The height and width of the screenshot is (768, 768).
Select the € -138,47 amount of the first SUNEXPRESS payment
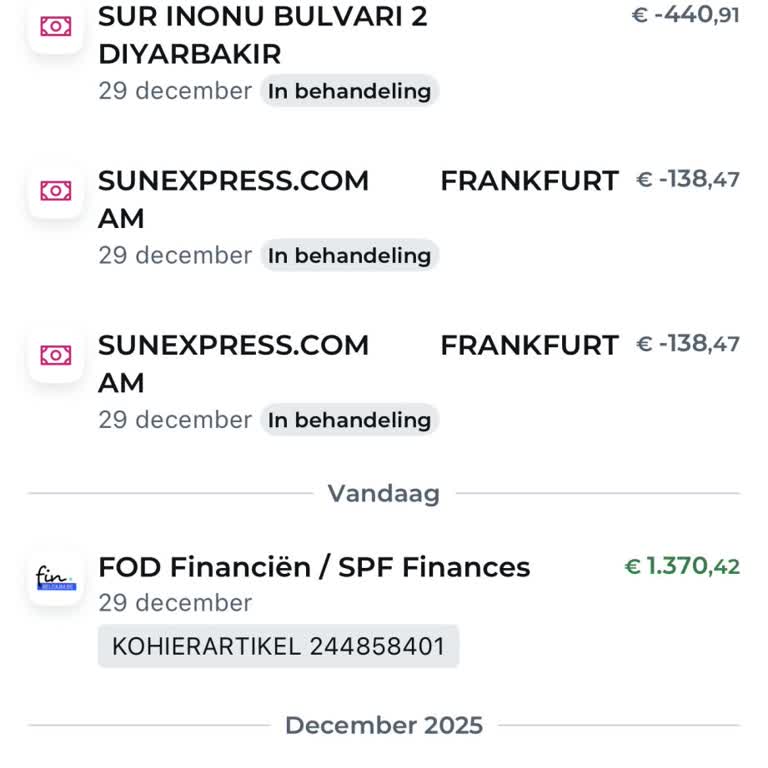(x=688, y=180)
